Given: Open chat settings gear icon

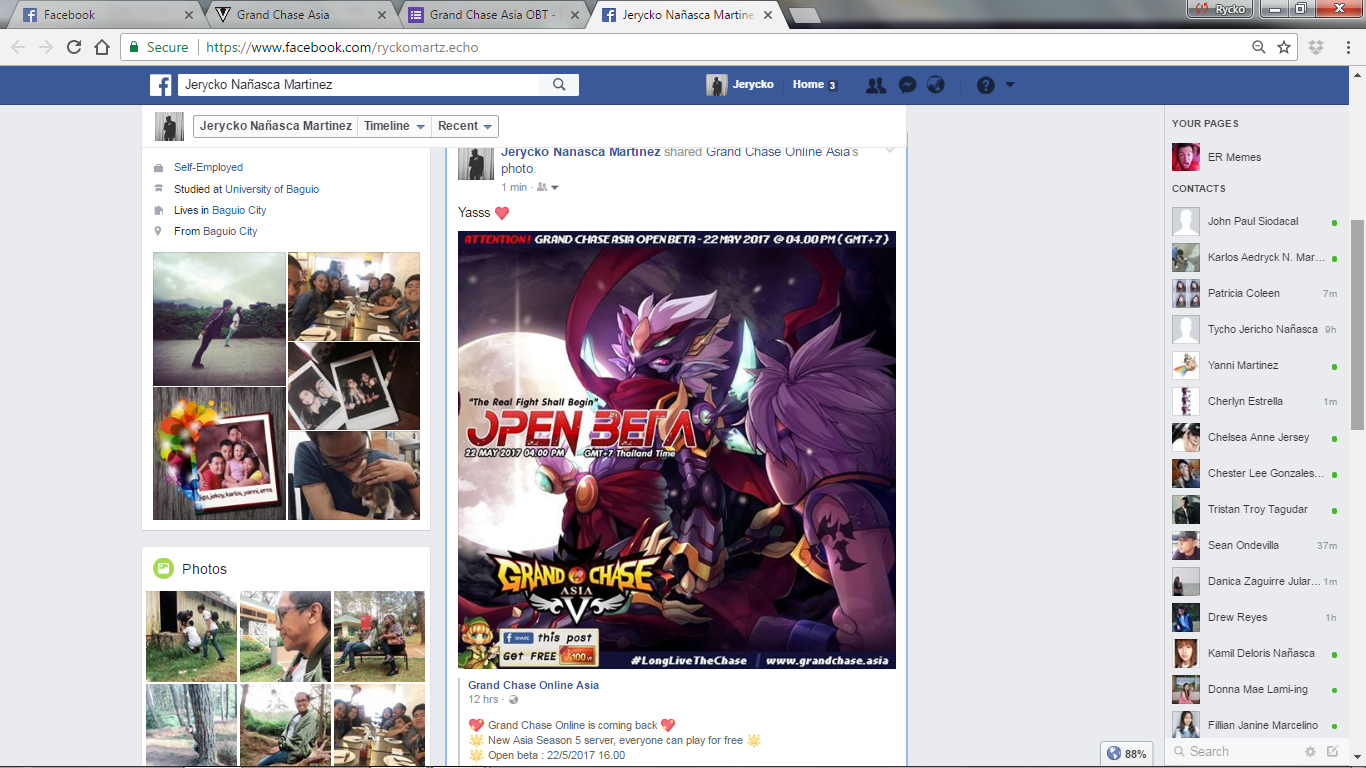Looking at the screenshot, I should point(1310,751).
